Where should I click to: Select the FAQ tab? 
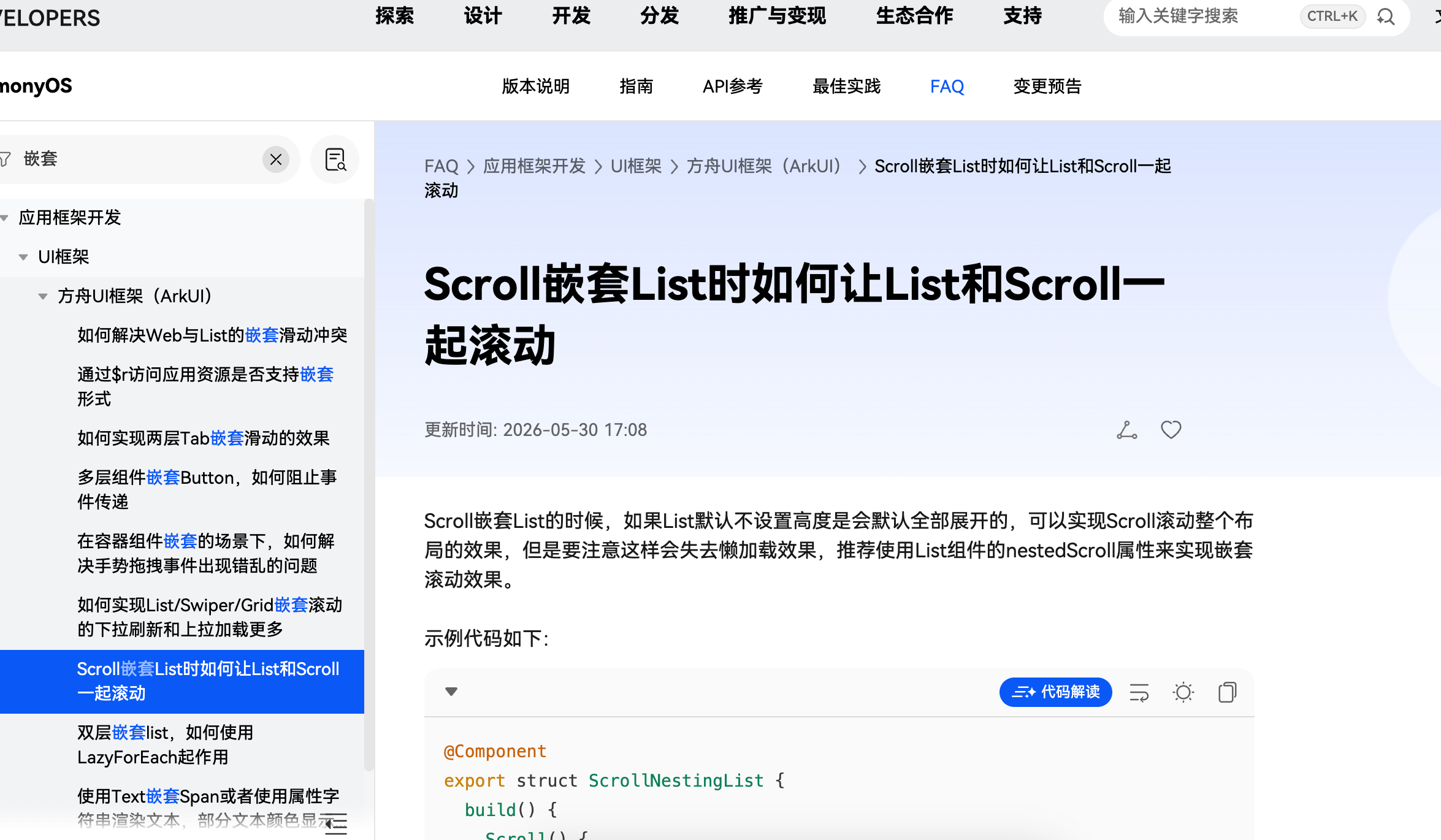(x=947, y=86)
